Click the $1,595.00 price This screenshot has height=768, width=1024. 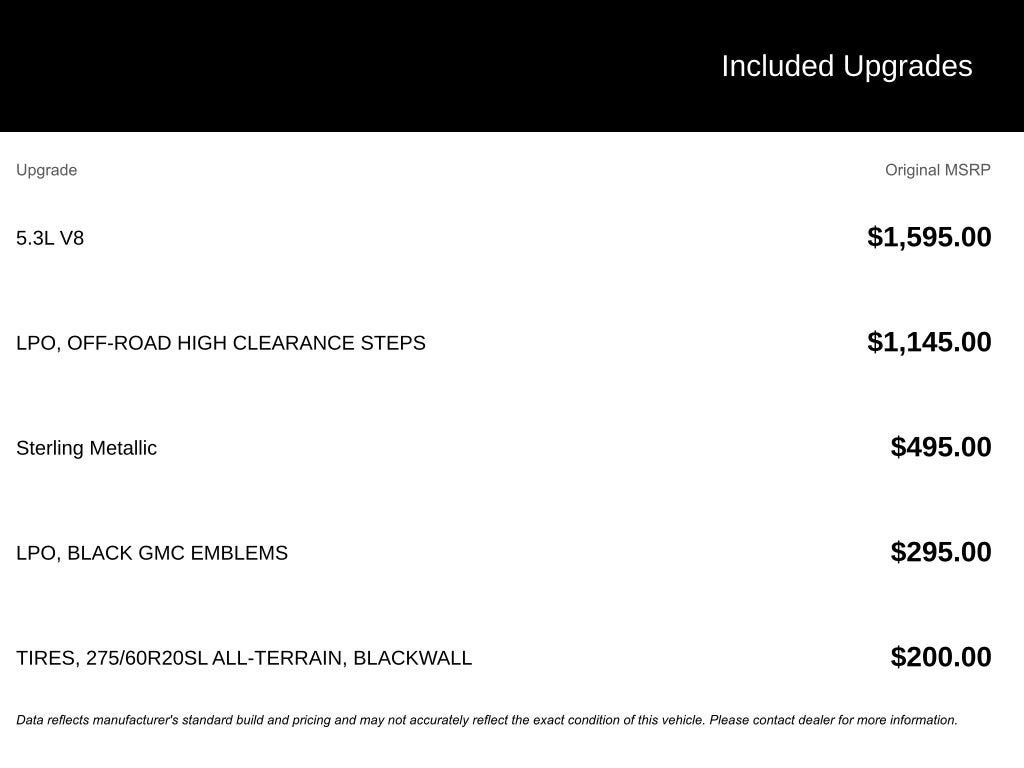(x=929, y=237)
